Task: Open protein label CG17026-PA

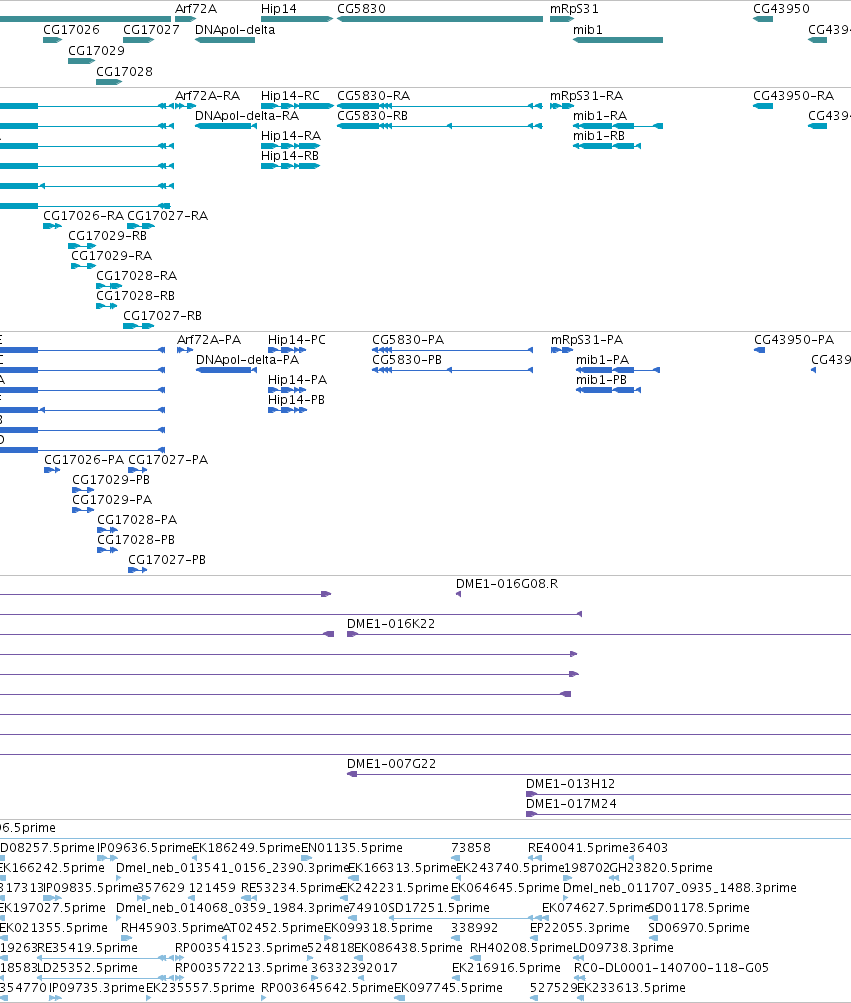Action: tap(84, 459)
